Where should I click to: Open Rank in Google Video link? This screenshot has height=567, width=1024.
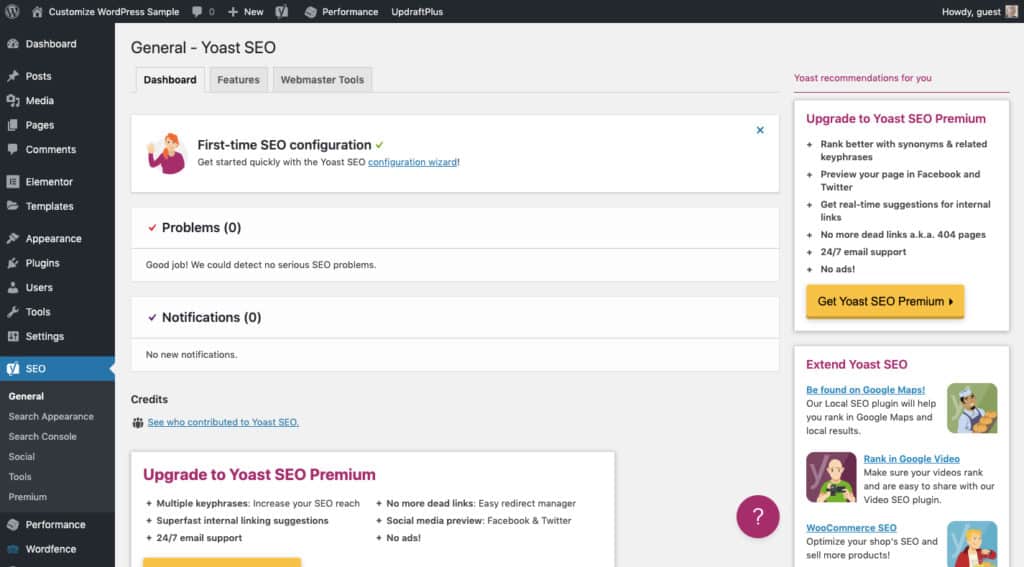pos(911,459)
